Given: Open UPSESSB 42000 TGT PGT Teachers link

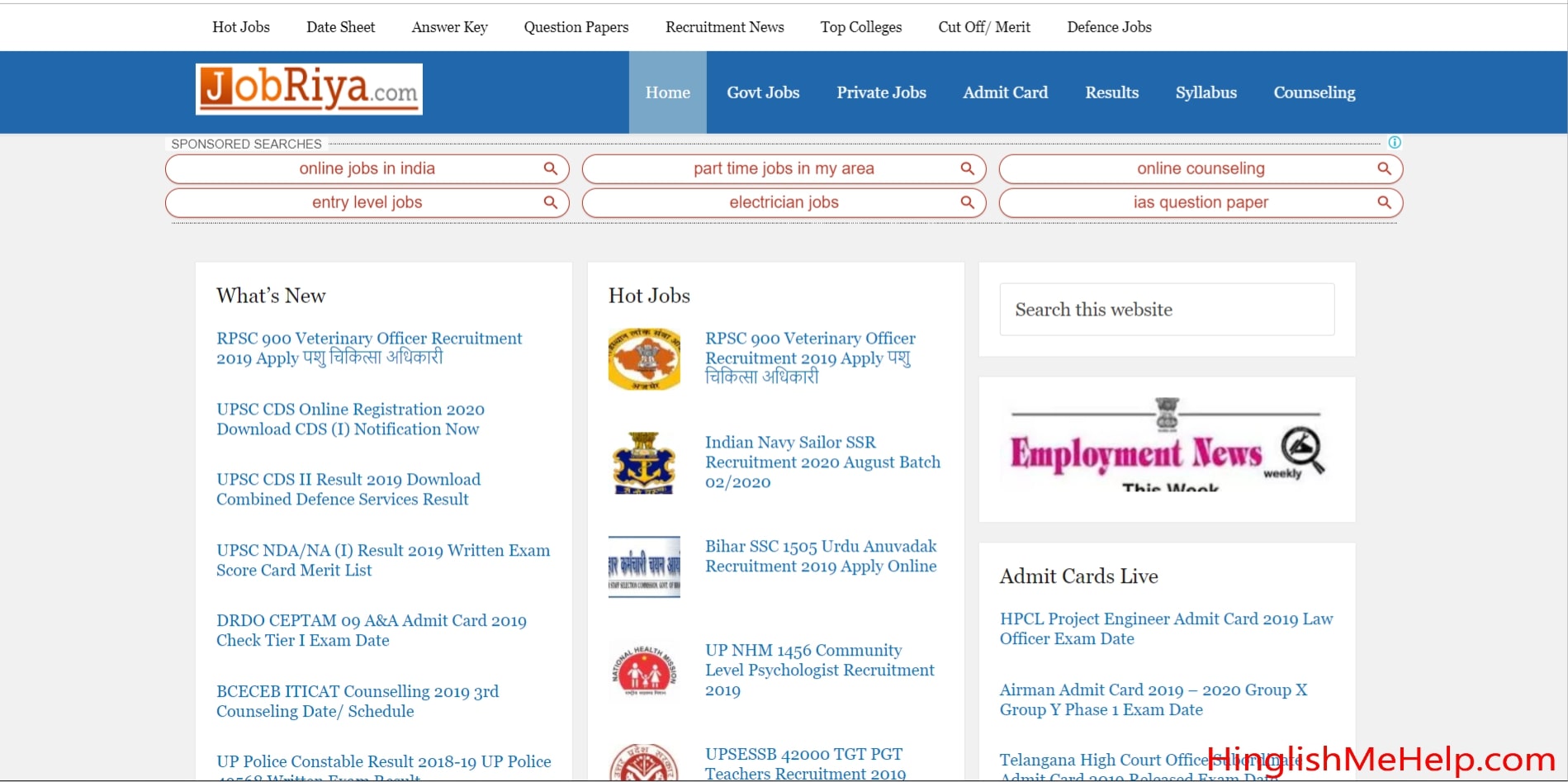Looking at the screenshot, I should coord(805,764).
